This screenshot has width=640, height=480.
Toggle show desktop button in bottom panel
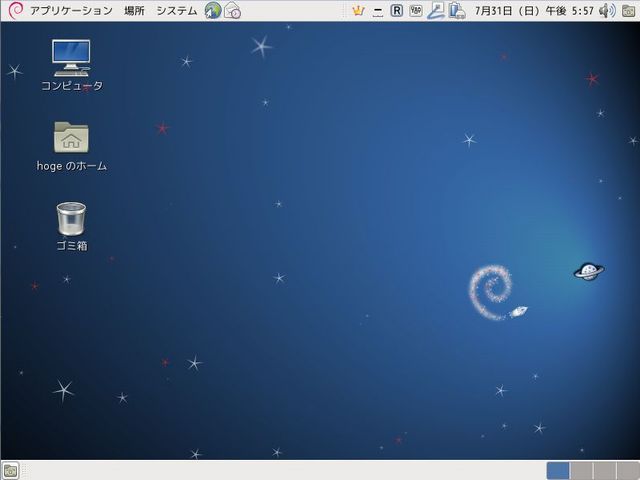(x=10, y=470)
